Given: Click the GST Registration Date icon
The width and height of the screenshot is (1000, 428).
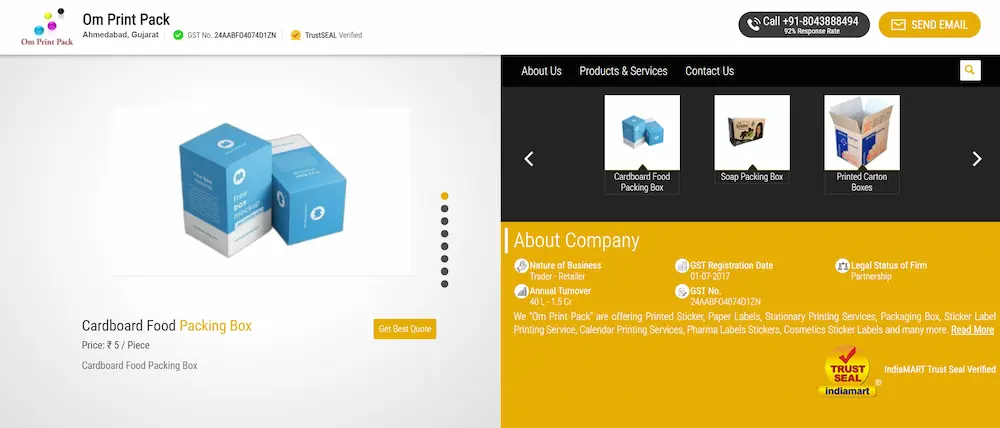Looking at the screenshot, I should [x=682, y=266].
